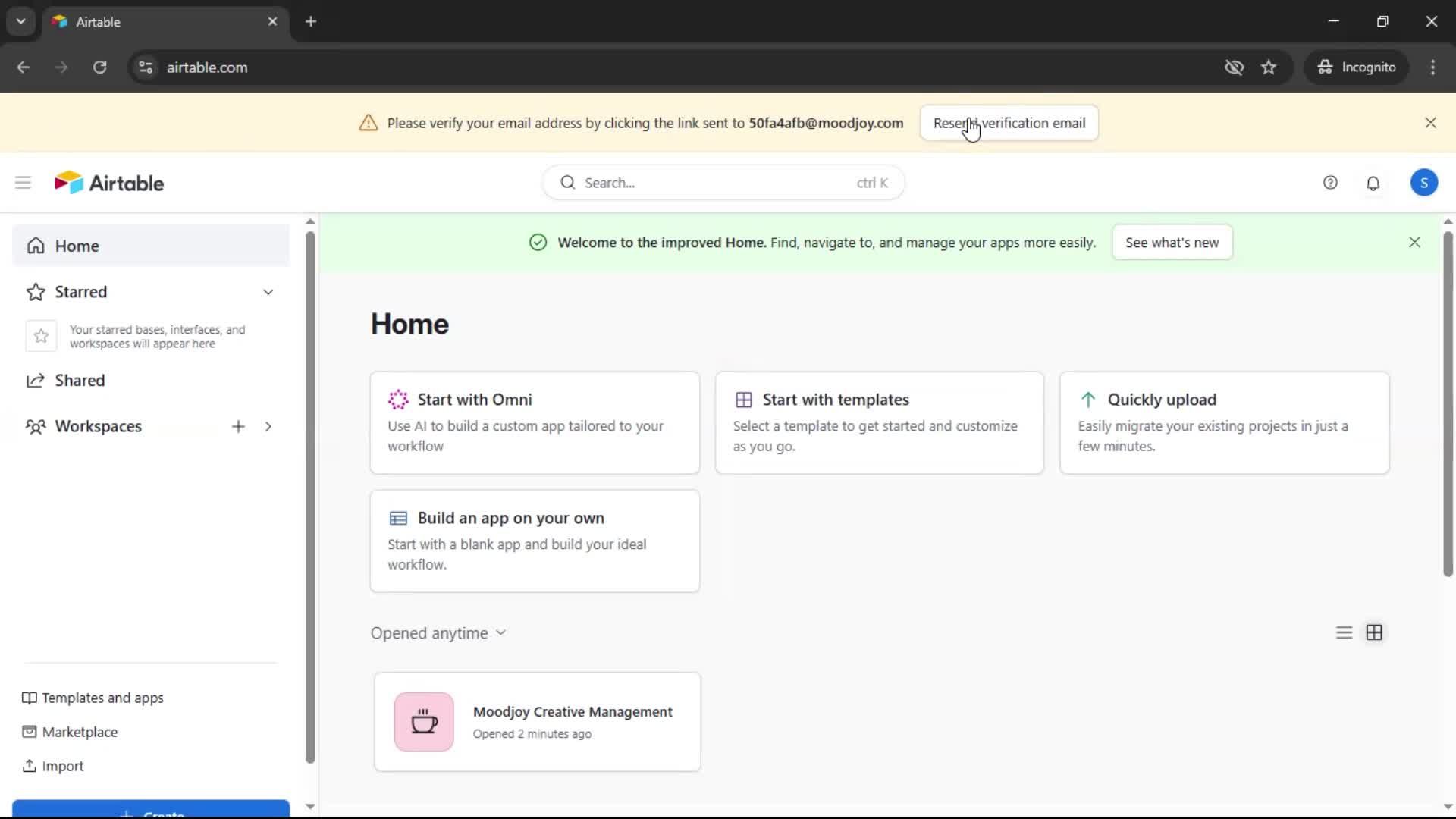Switch to list view icon
1456x819 pixels.
pos(1344,632)
